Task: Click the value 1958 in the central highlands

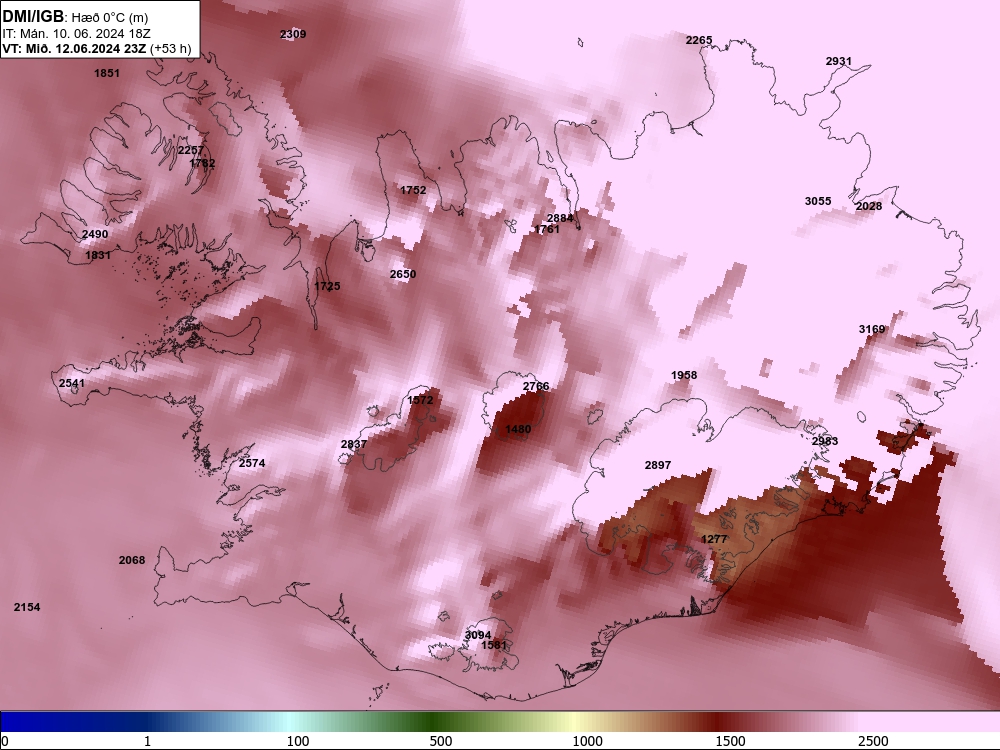Action: [x=684, y=376]
